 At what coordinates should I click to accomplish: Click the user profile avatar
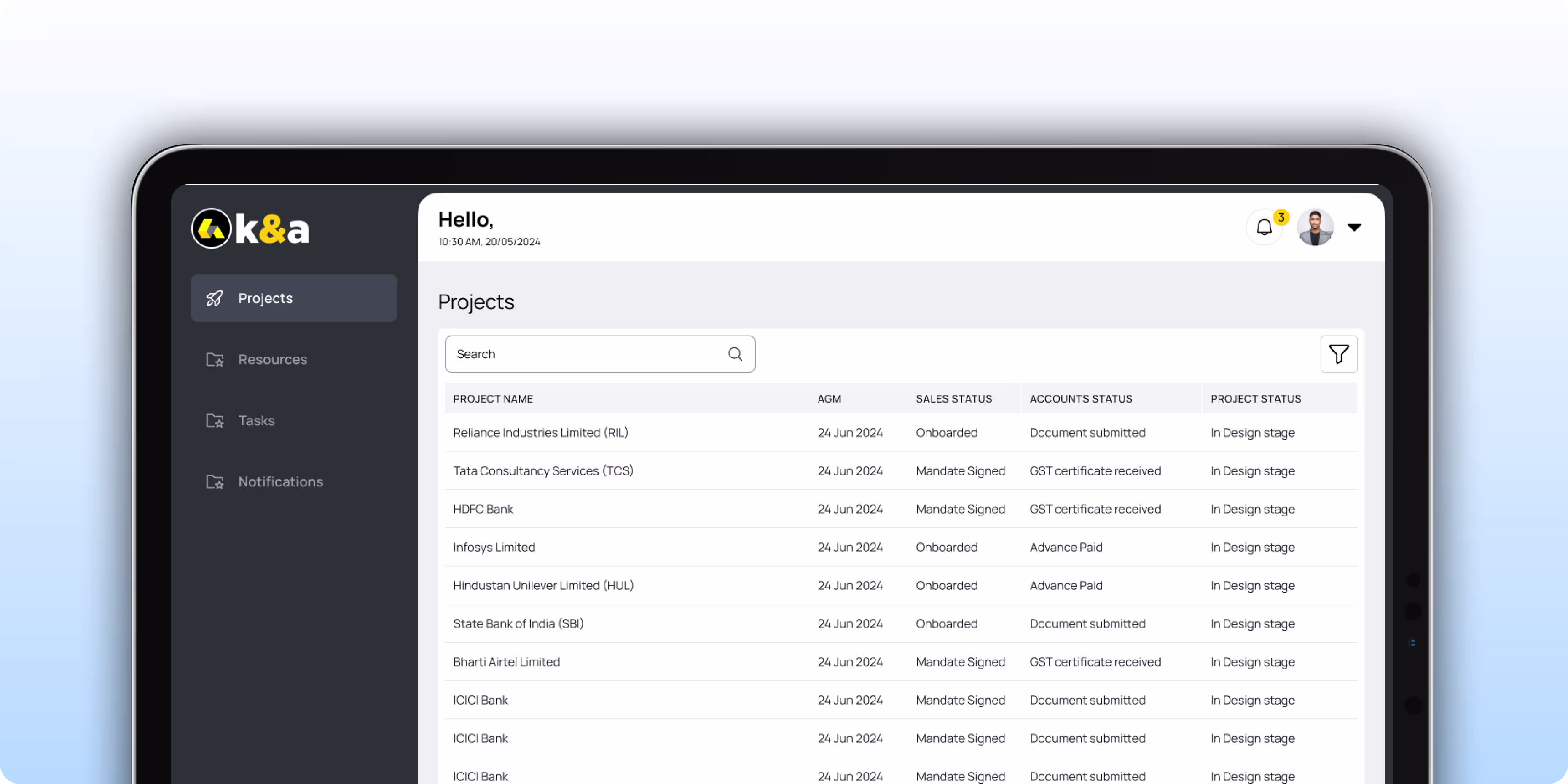click(x=1315, y=228)
